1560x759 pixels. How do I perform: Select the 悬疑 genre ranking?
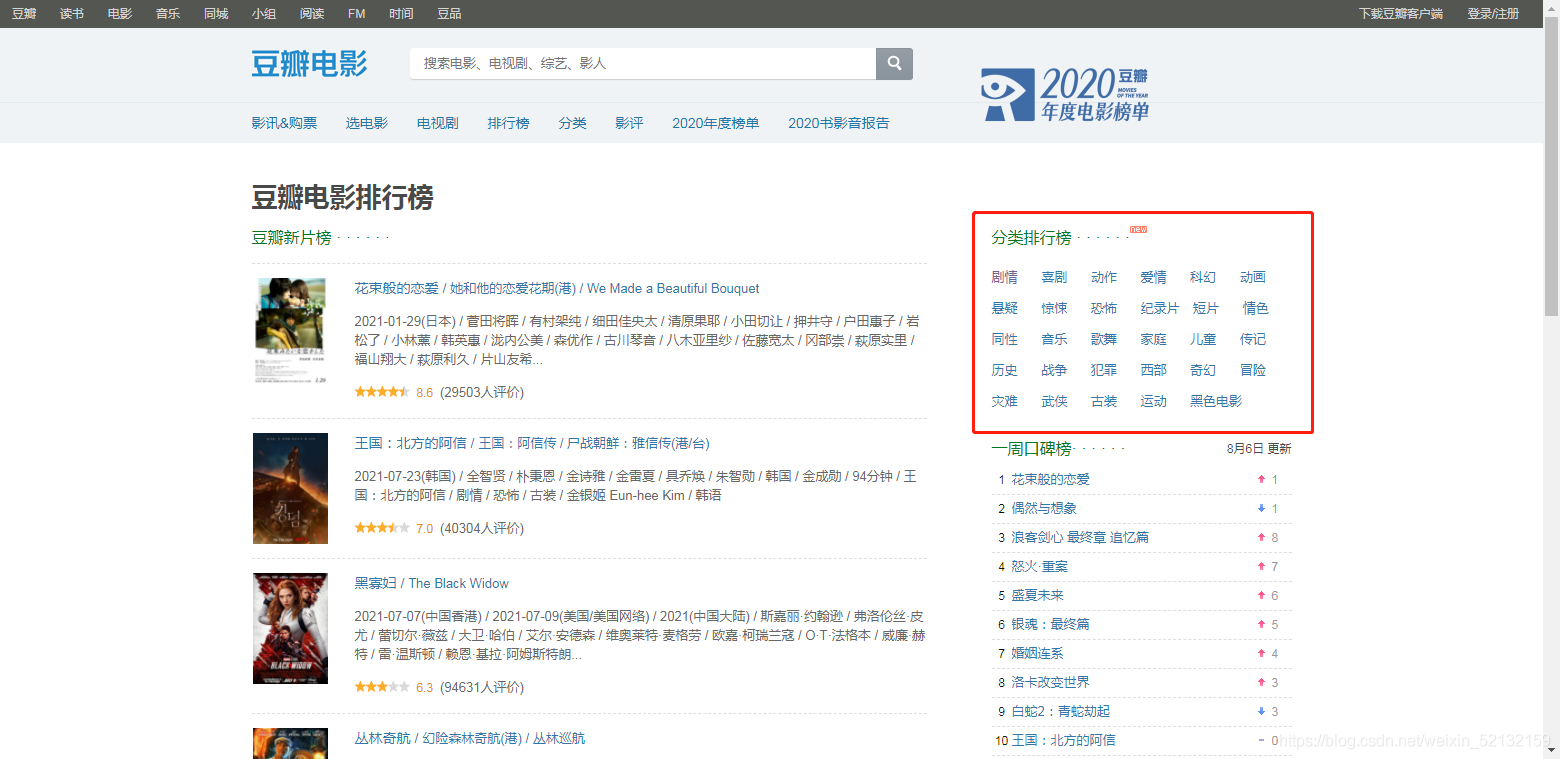pyautogui.click(x=1005, y=308)
